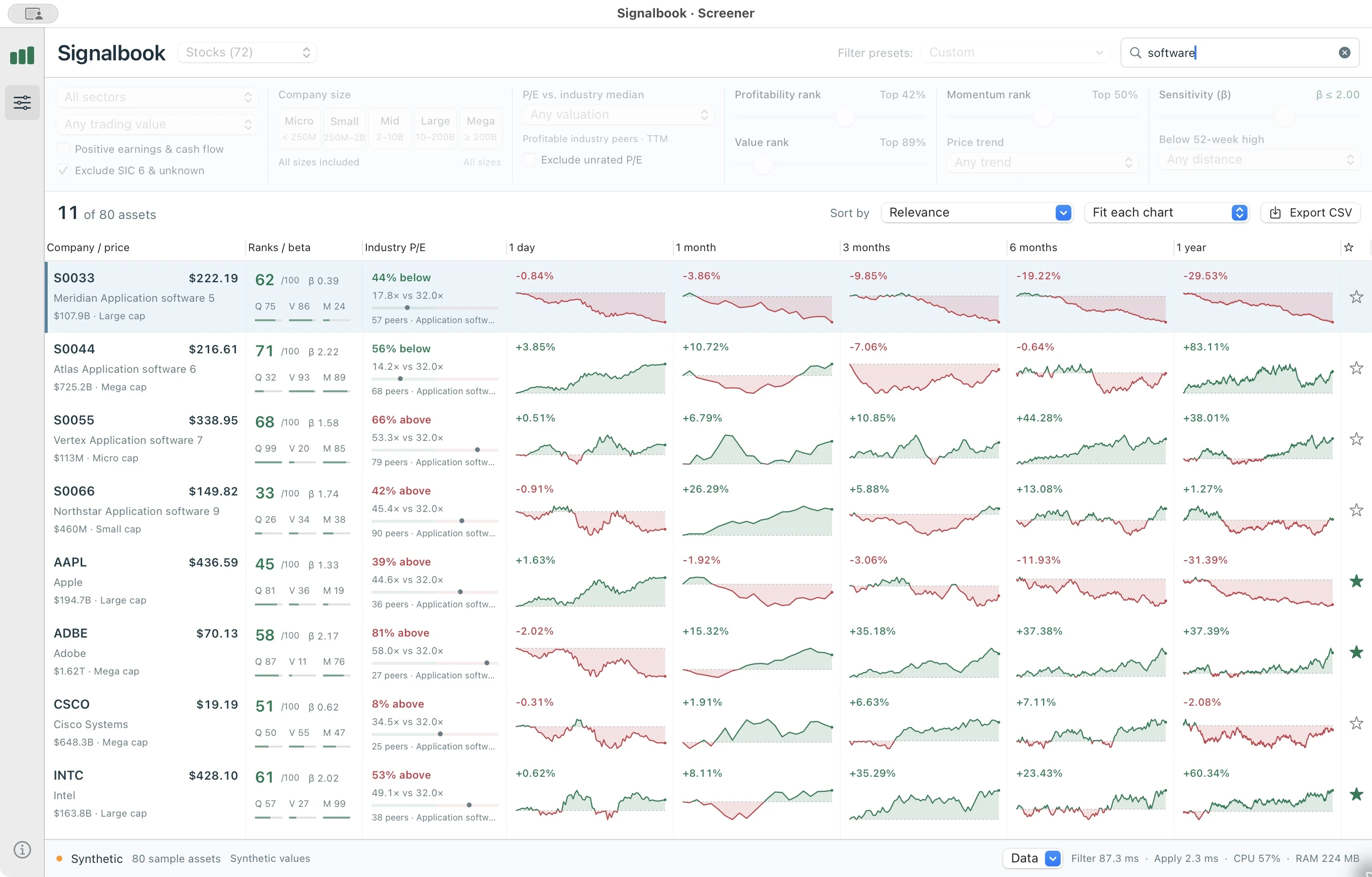Open the Any trading value dropdown

[157, 124]
